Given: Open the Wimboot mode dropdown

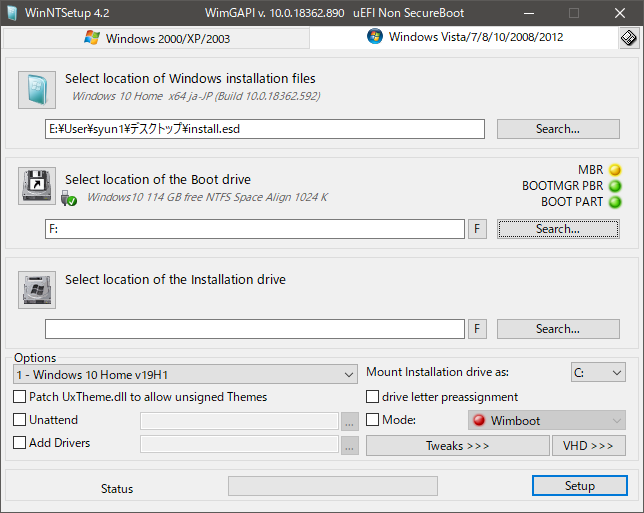Looking at the screenshot, I should 547,420.
